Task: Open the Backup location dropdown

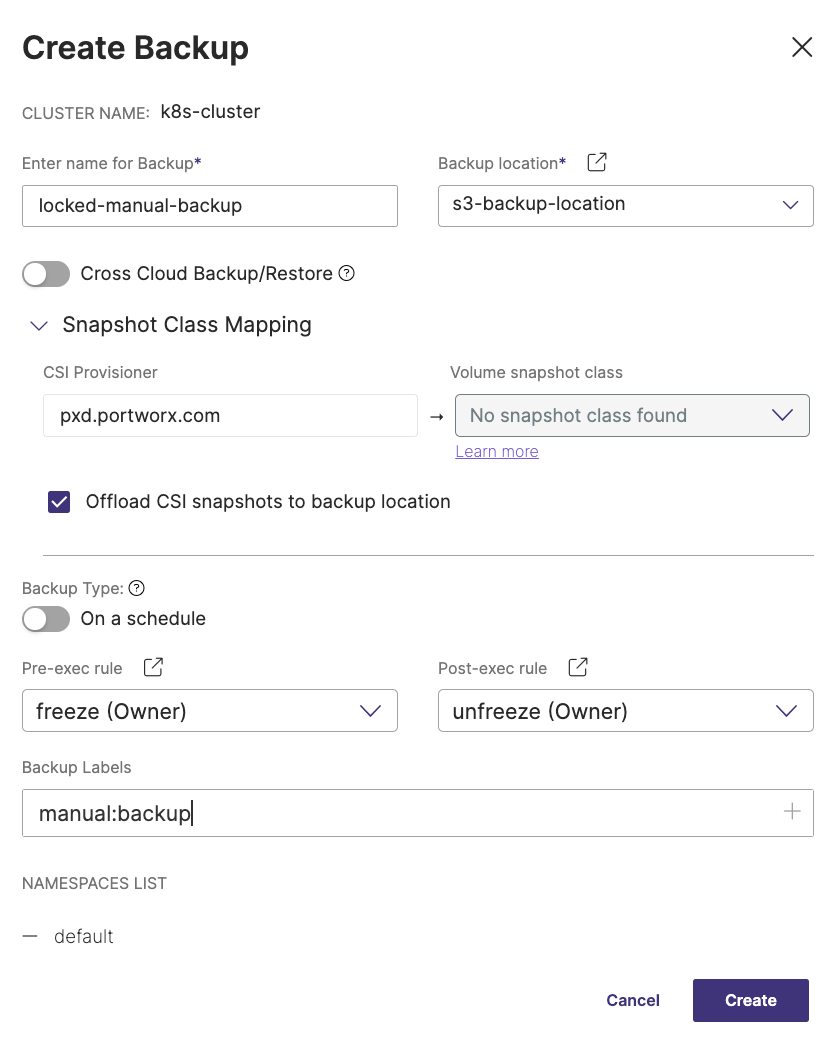Action: (625, 205)
